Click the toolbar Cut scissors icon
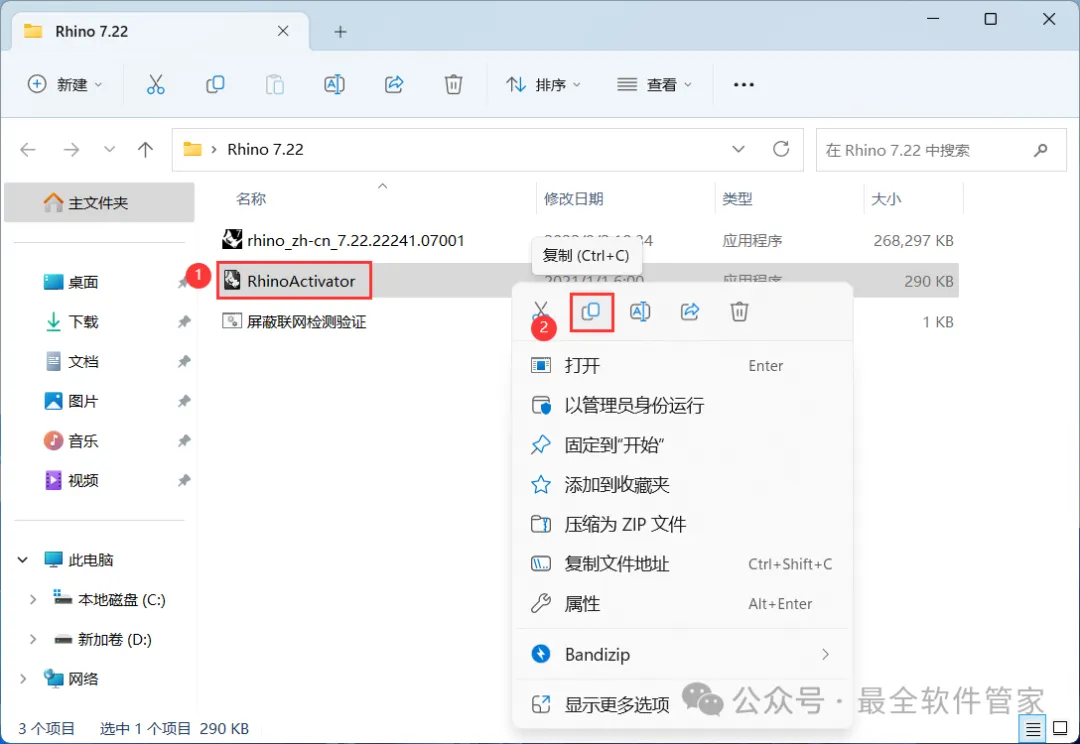 [156, 85]
